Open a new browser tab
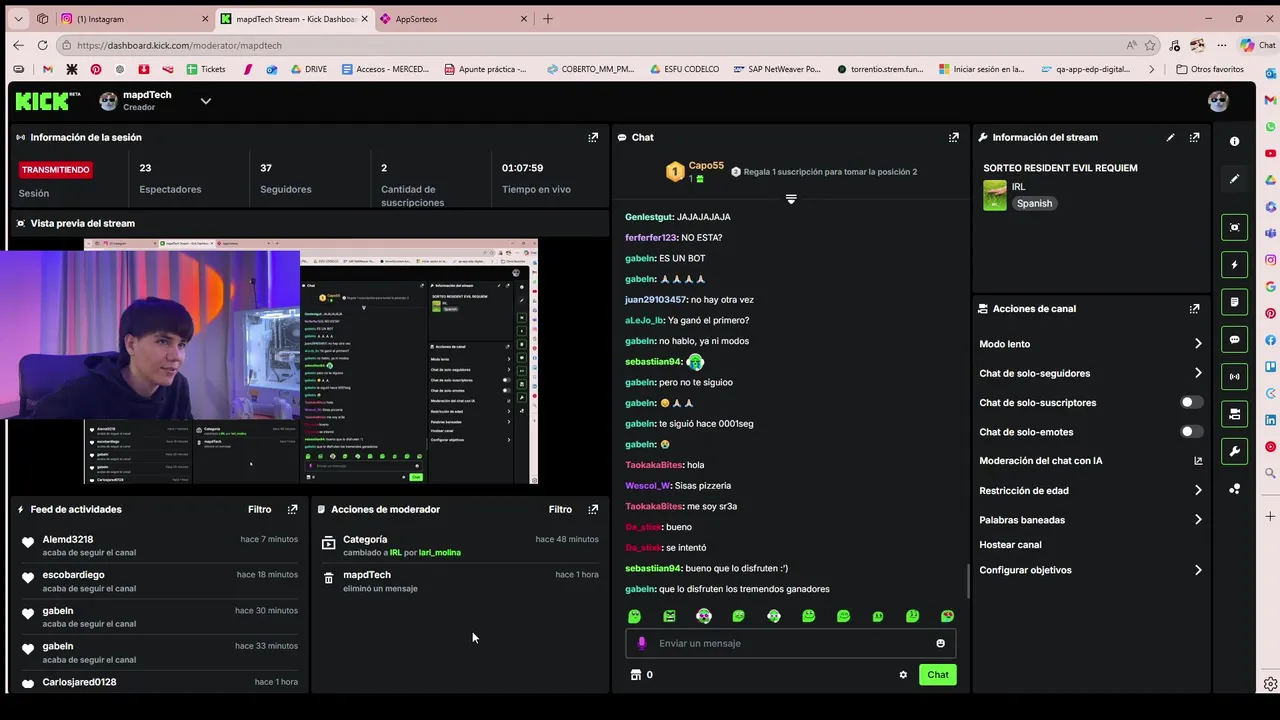The image size is (1280, 720). tap(547, 19)
